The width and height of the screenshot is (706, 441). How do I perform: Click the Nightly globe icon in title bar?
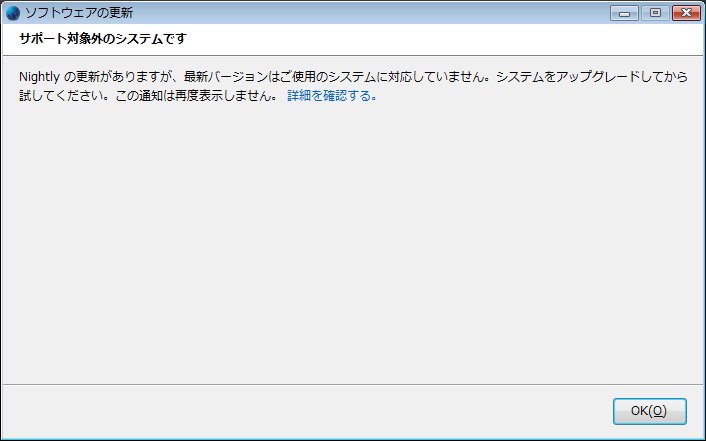(x=12, y=13)
